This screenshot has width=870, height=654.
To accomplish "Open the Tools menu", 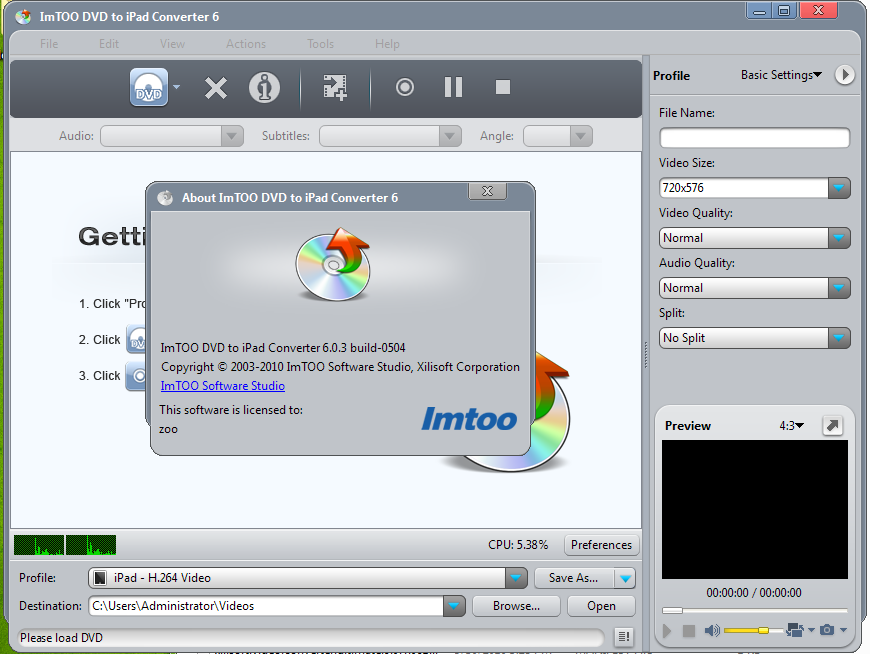I will (321, 44).
